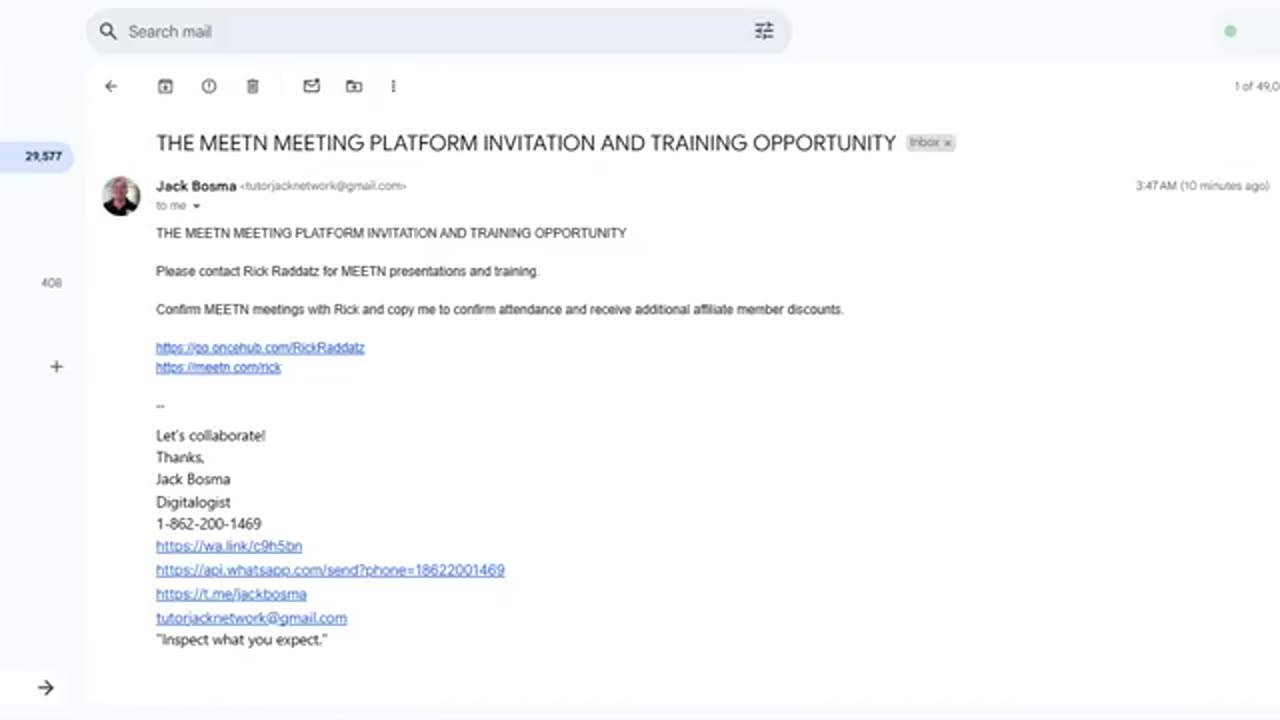Click Jack Bosma's profile picture
The image size is (1280, 720).
[121, 196]
